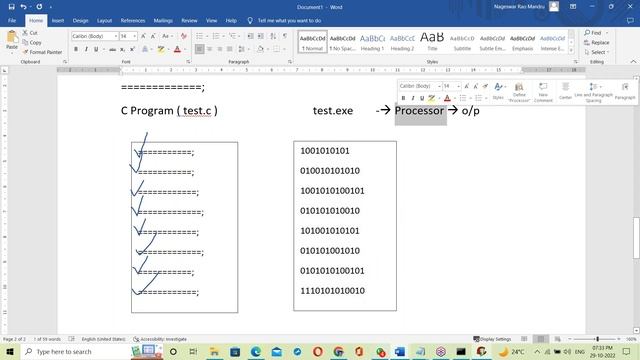Click Paragraph icon in mini toolbar
640x360 pixels.
(x=625, y=91)
